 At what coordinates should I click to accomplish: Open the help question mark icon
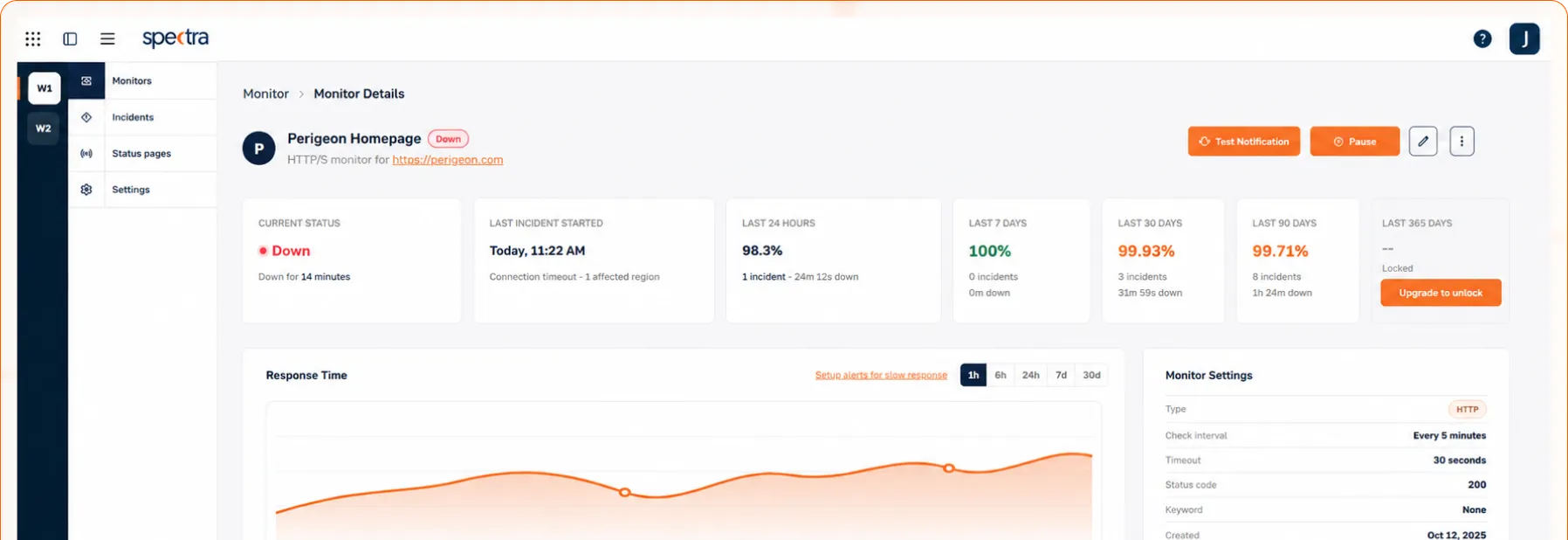pyautogui.click(x=1482, y=38)
